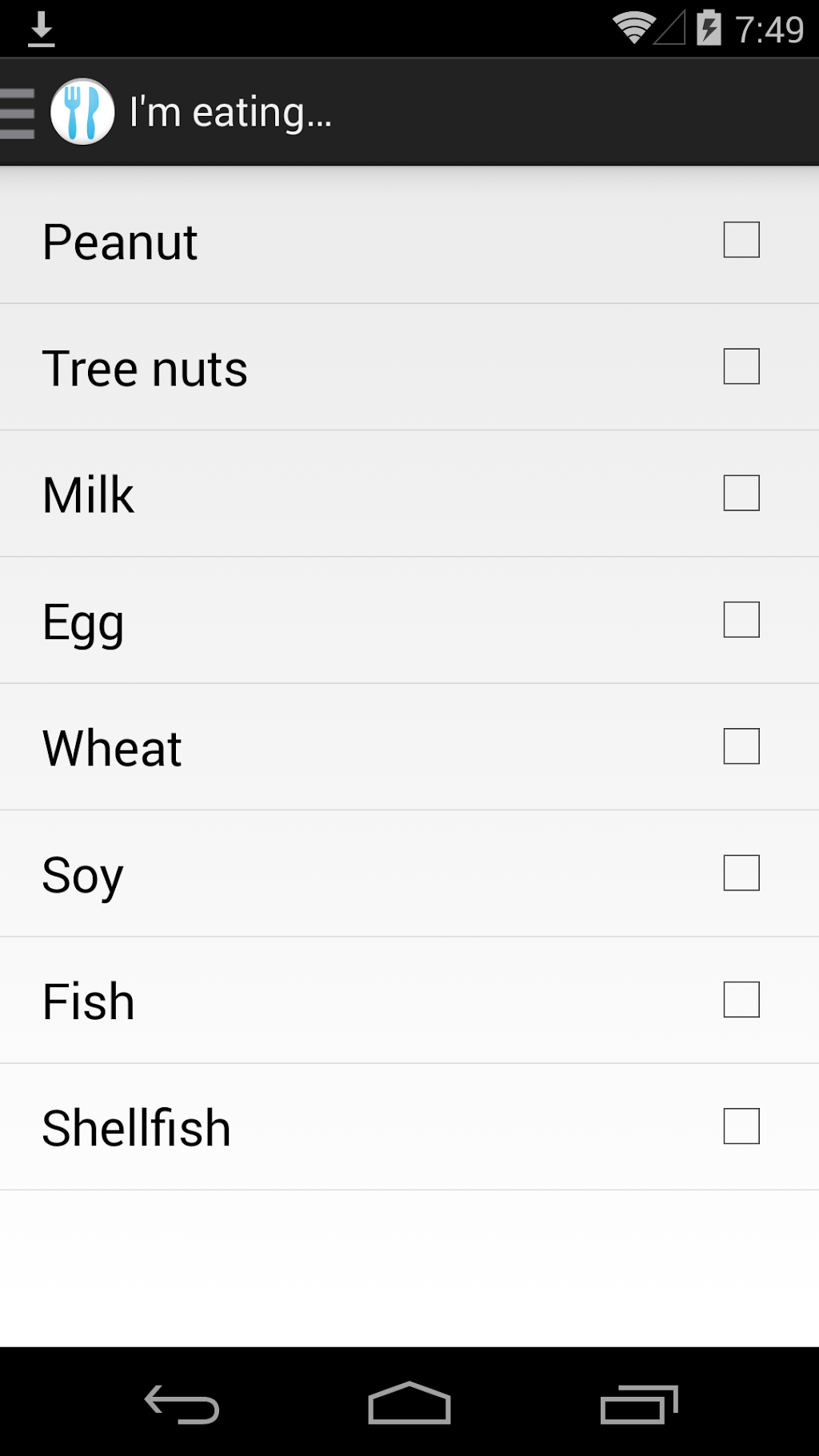Tap the "I'm eating..." title

pos(230,113)
